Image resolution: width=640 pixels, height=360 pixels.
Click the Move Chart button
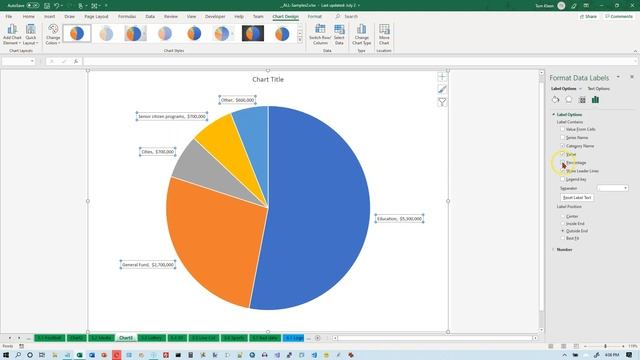click(384, 34)
